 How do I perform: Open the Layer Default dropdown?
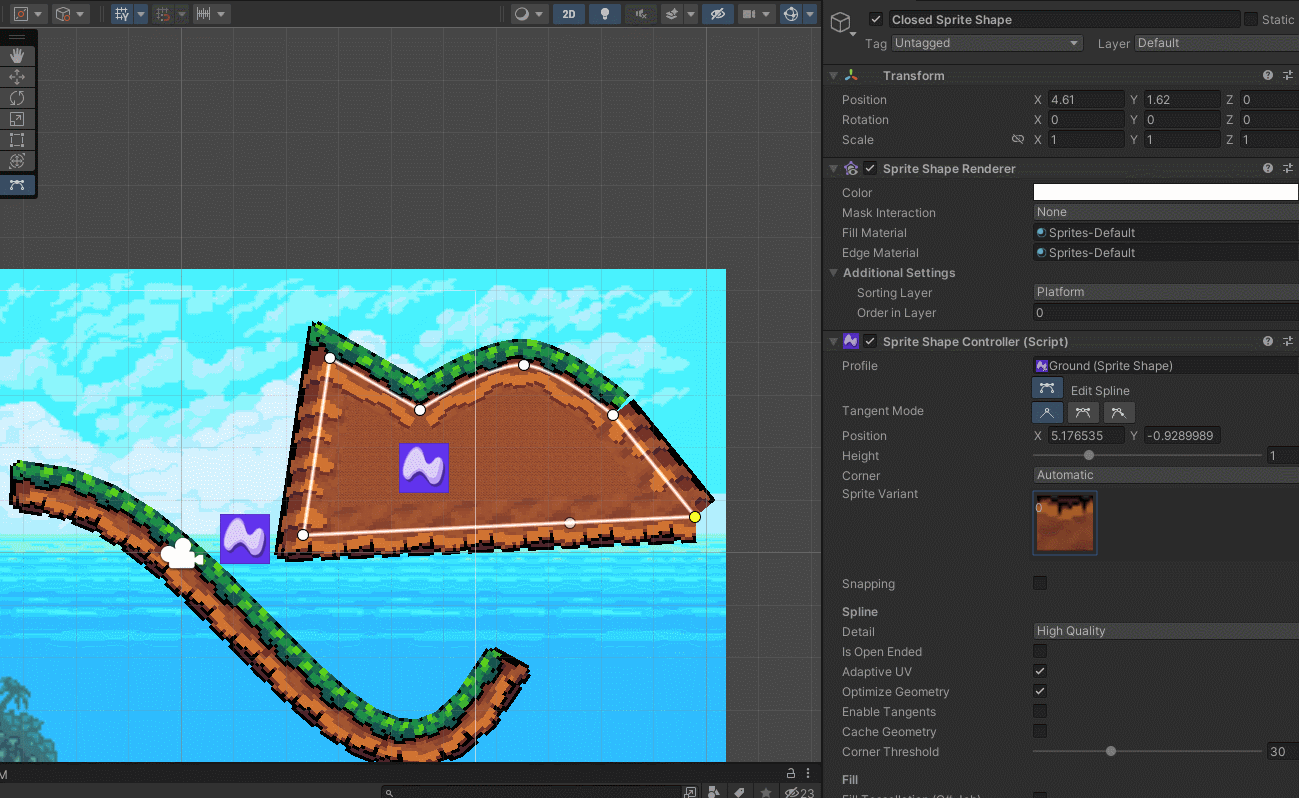coord(1216,43)
